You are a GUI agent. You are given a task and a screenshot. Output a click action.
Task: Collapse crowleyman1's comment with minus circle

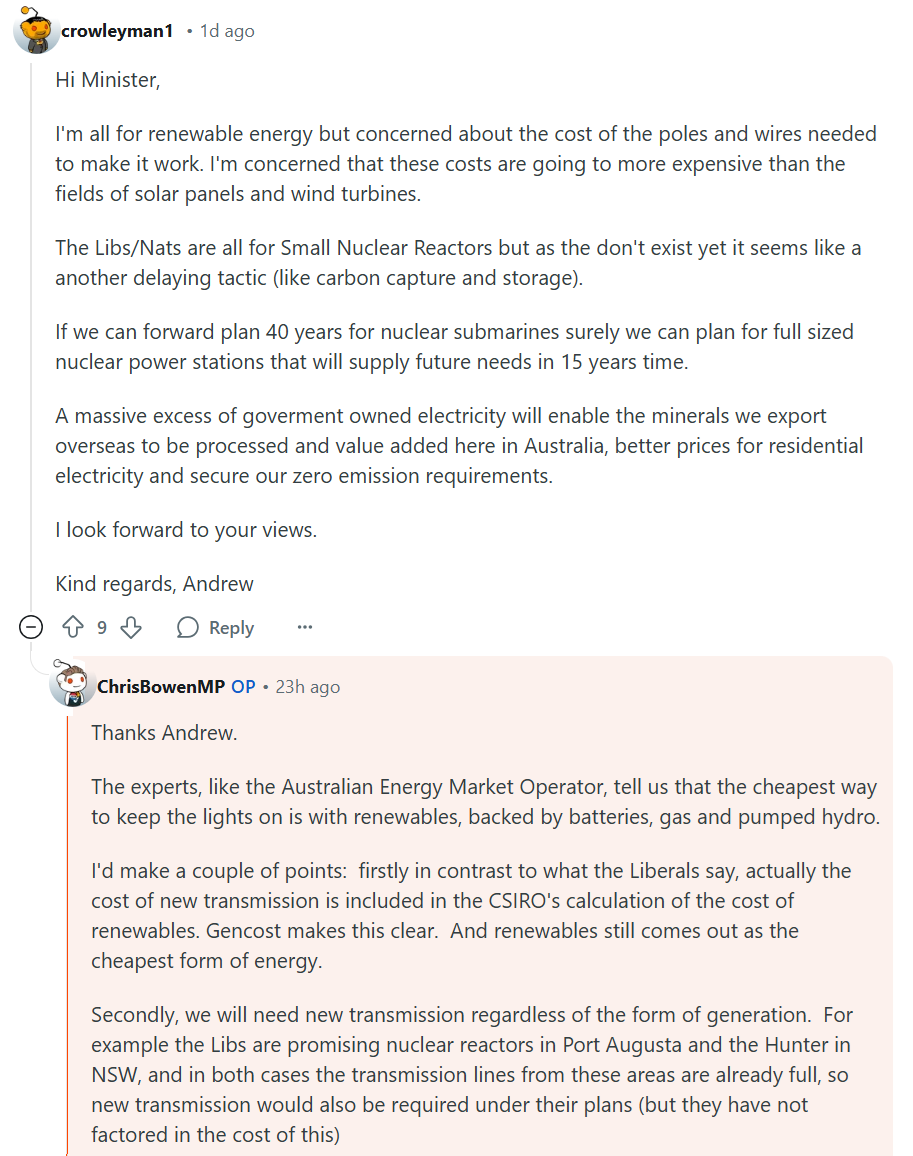click(31, 628)
